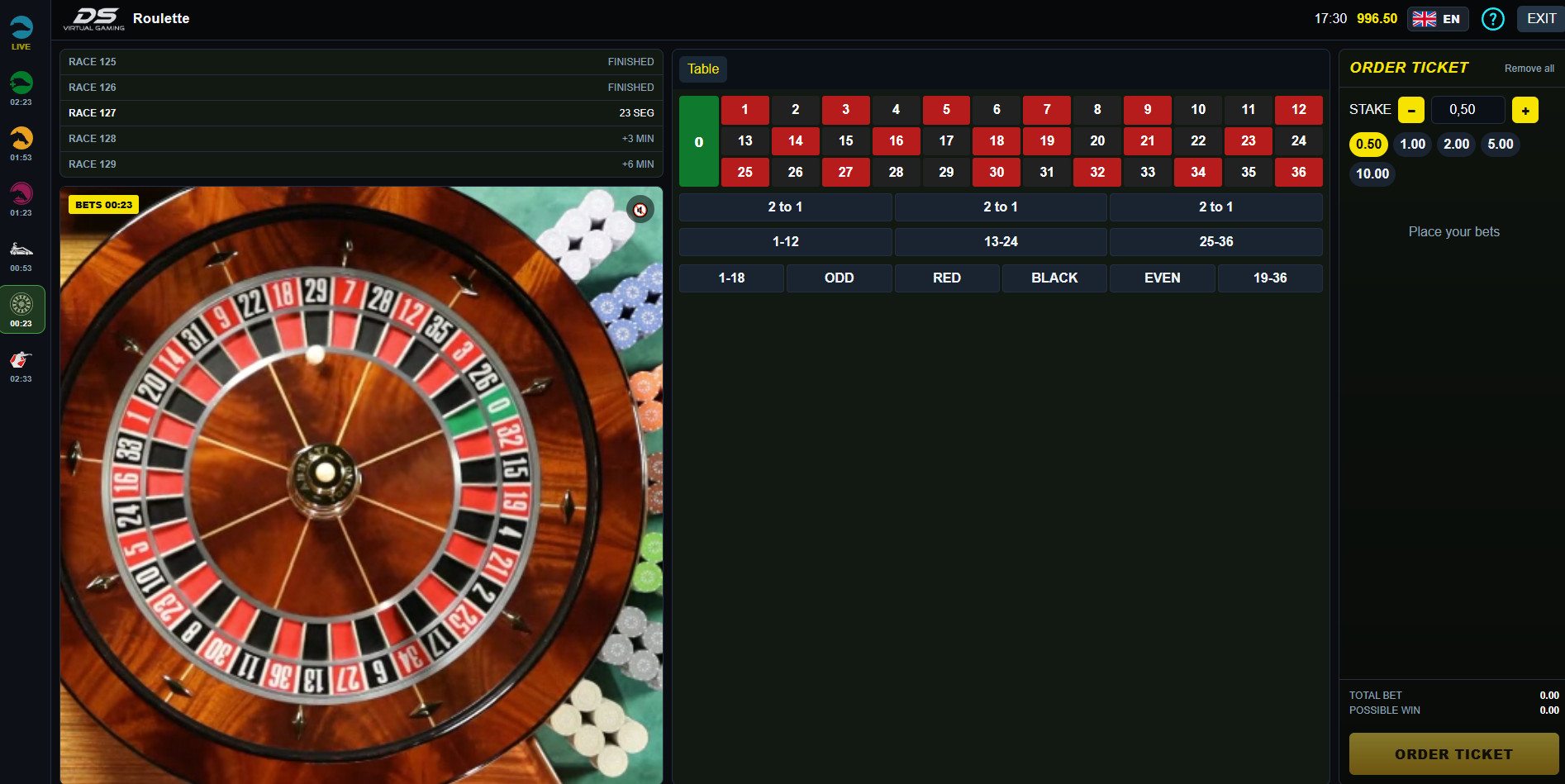Select the green racing game at 02:23
The height and width of the screenshot is (784, 1565).
click(x=21, y=88)
